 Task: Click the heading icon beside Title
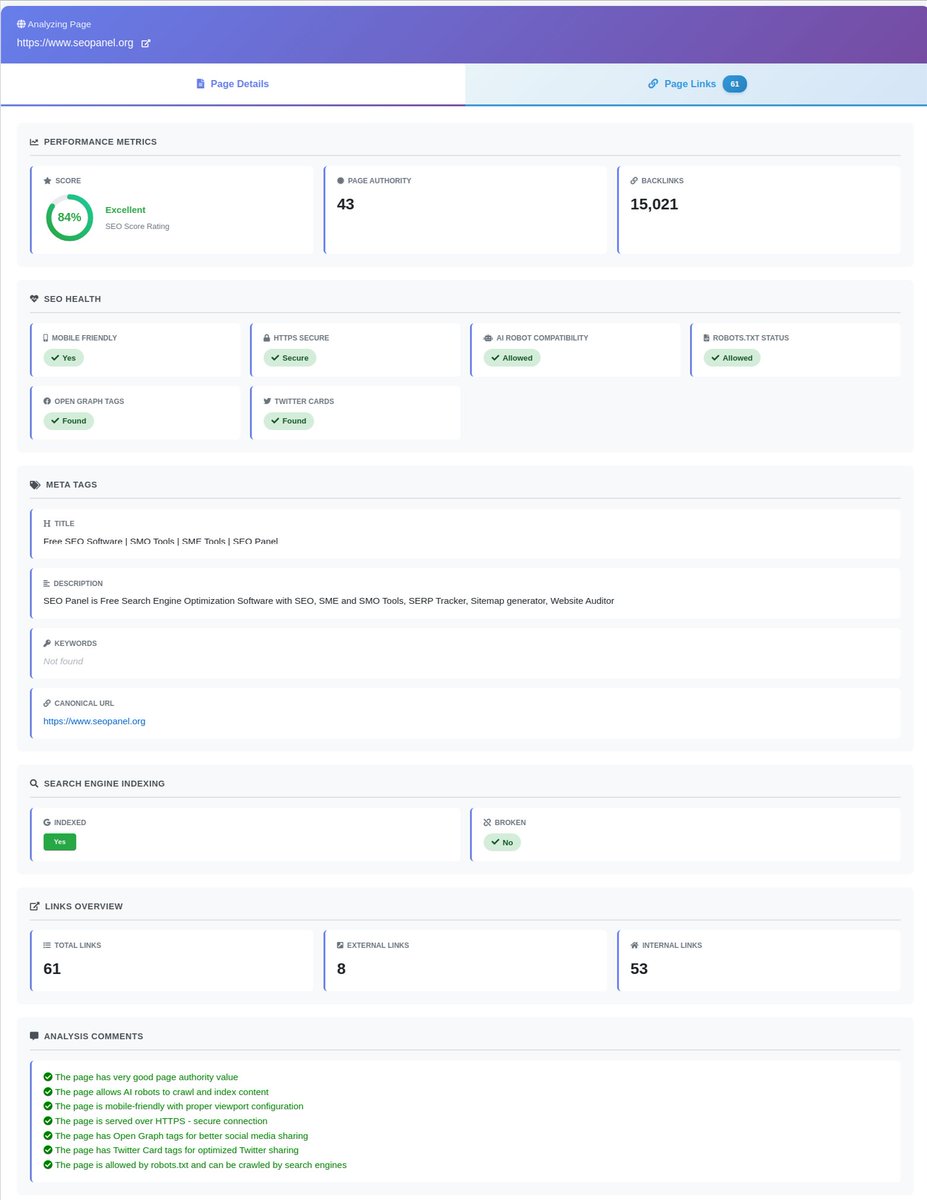(47, 523)
